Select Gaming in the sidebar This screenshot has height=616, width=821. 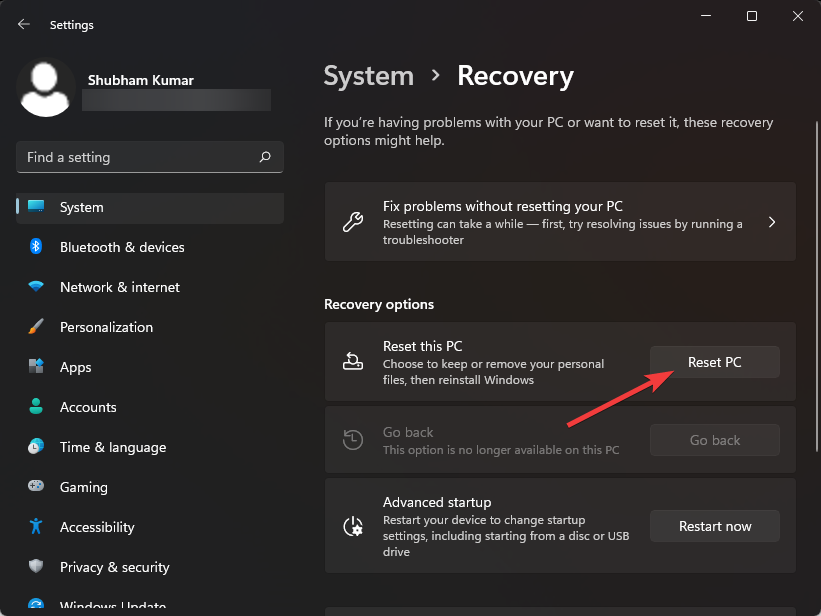150,487
